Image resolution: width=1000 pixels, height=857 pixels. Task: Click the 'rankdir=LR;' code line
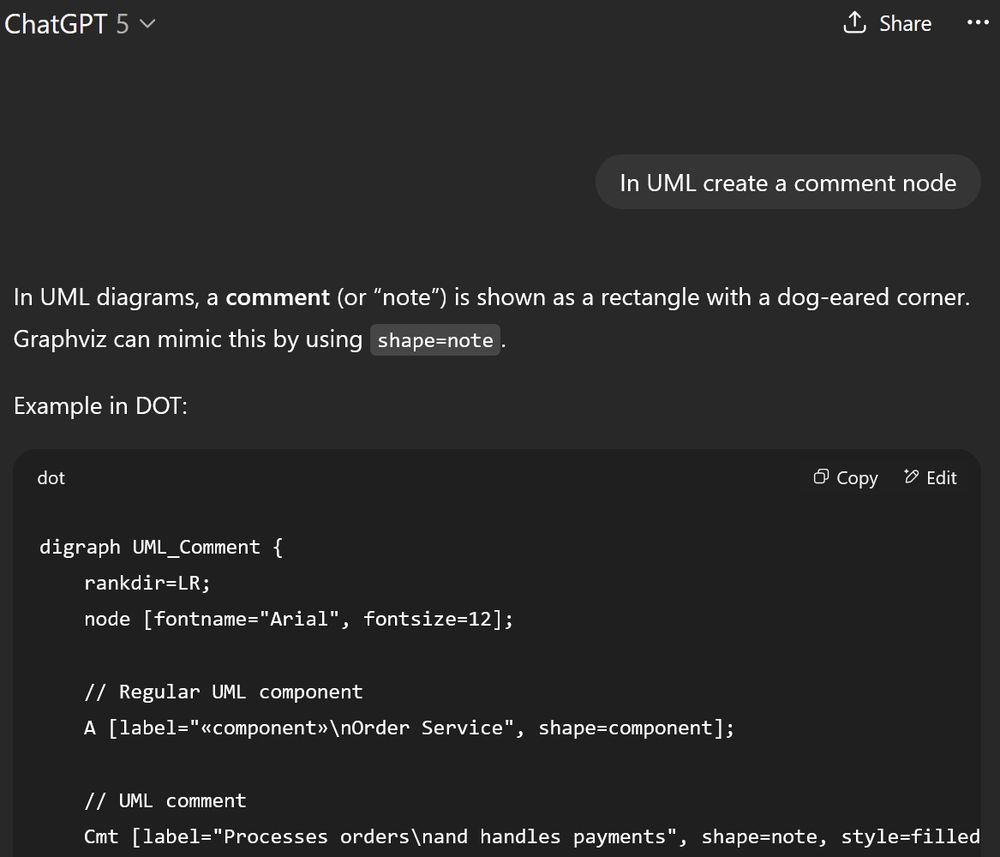pyautogui.click(x=147, y=583)
